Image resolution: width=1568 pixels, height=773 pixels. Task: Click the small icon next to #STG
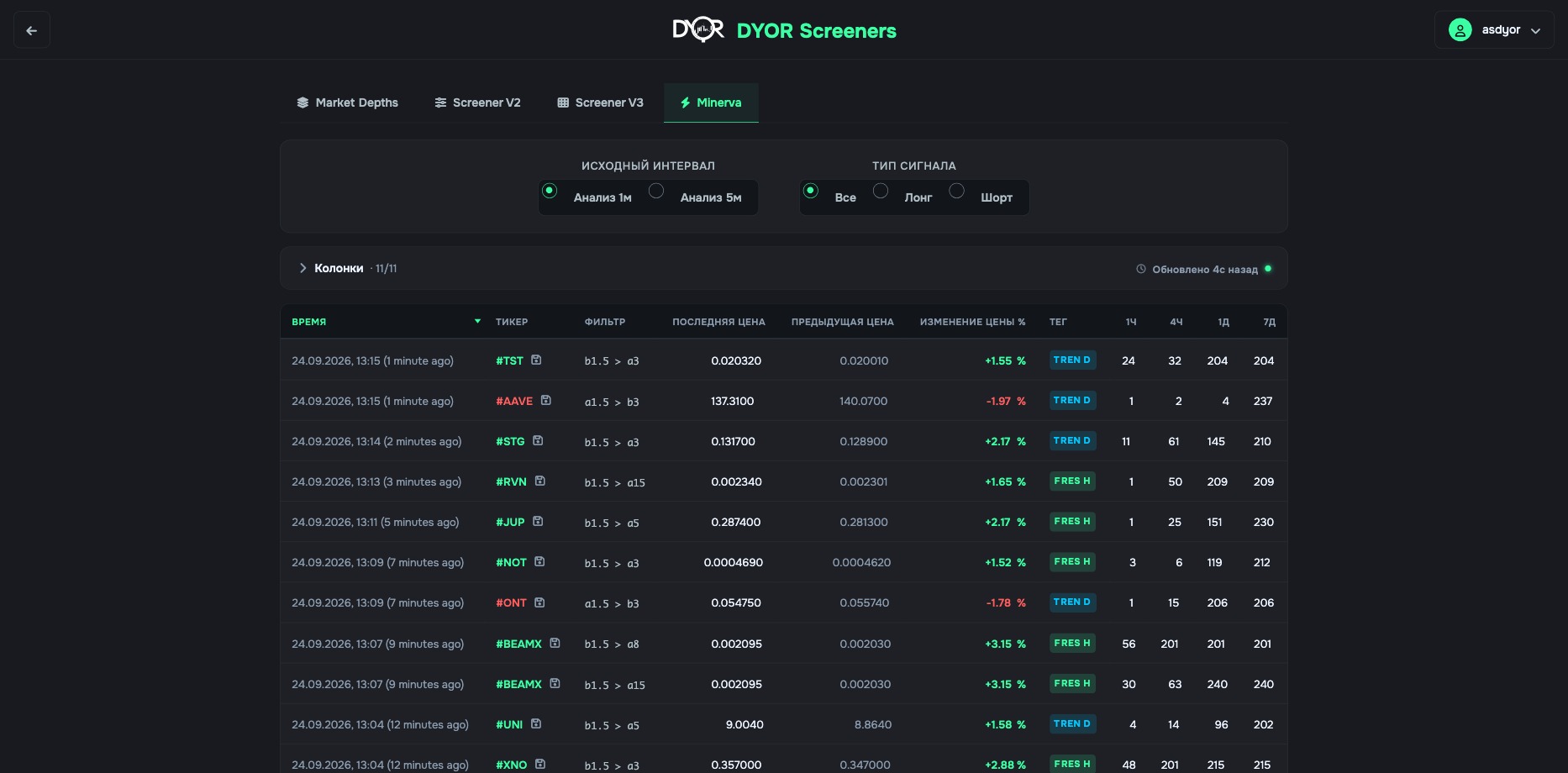[538, 440]
